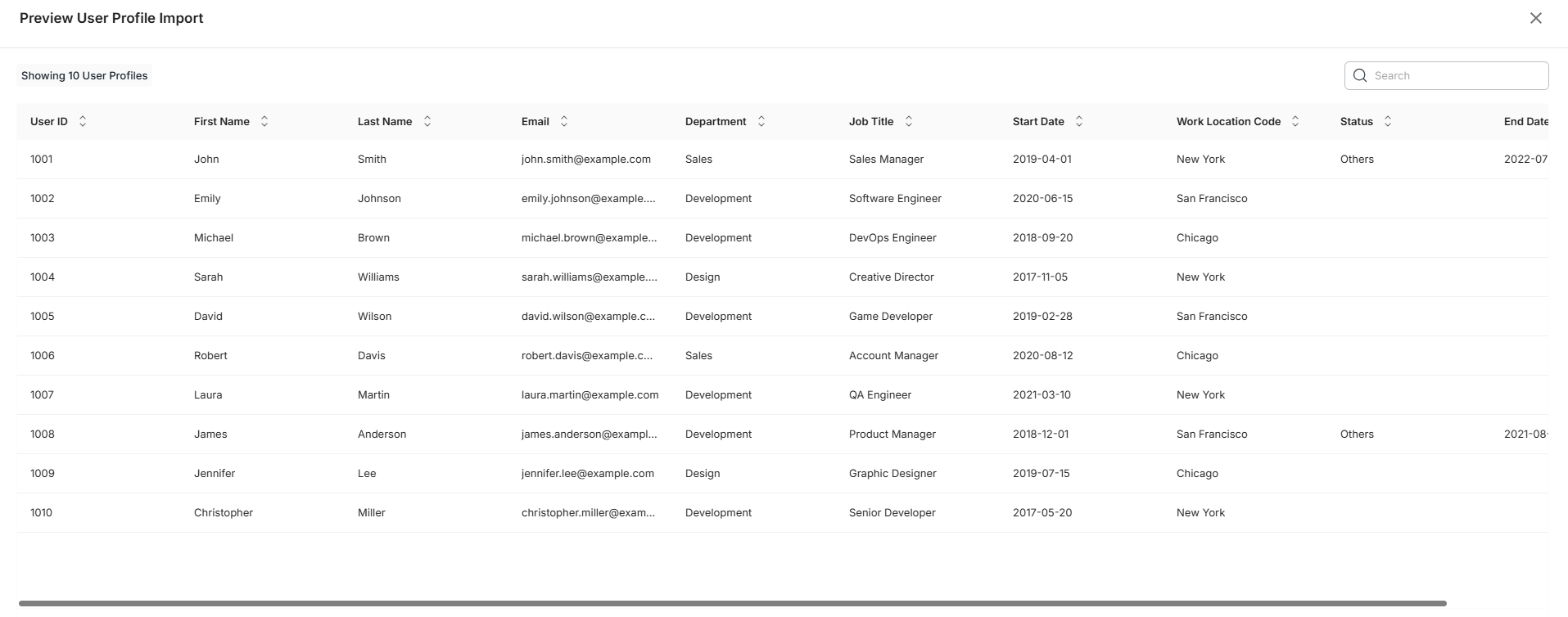This screenshot has width=1568, height=617.
Task: Sort by Work Location Code arrows
Action: click(x=1295, y=121)
